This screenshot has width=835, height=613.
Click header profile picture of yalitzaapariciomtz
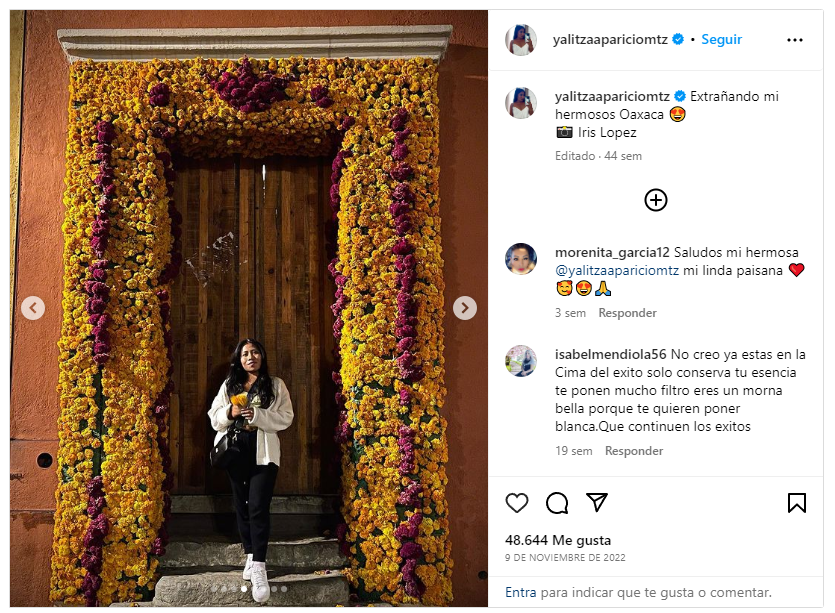tap(521, 40)
